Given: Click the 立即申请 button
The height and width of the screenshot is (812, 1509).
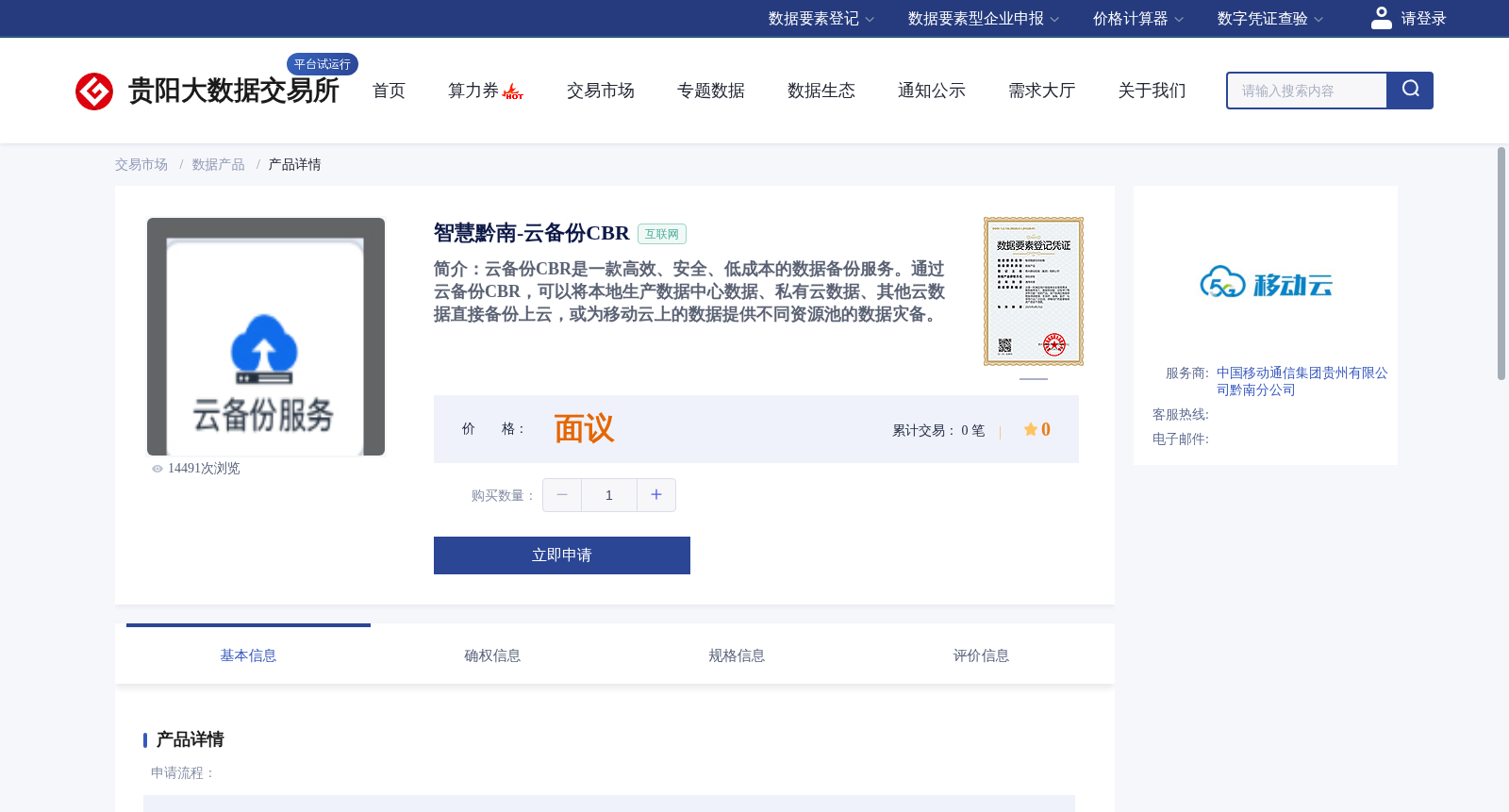Looking at the screenshot, I should coord(562,555).
